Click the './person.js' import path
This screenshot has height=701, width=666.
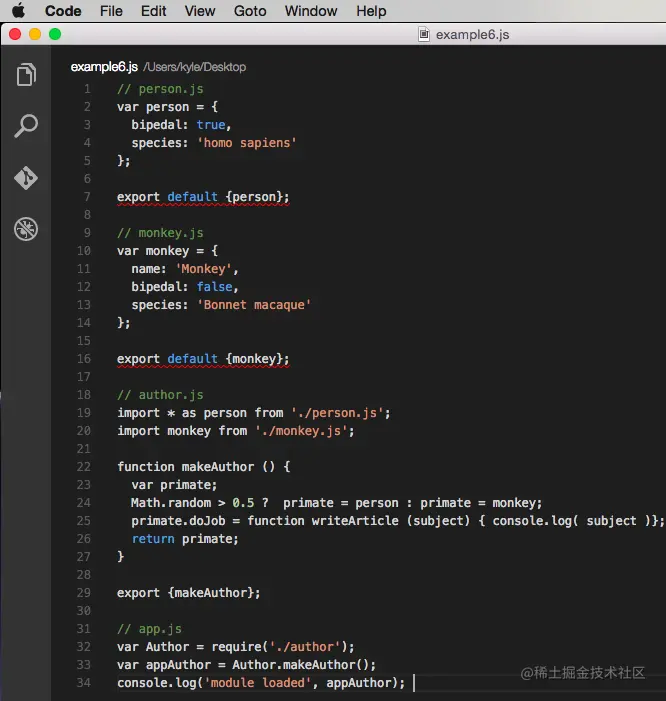point(337,413)
